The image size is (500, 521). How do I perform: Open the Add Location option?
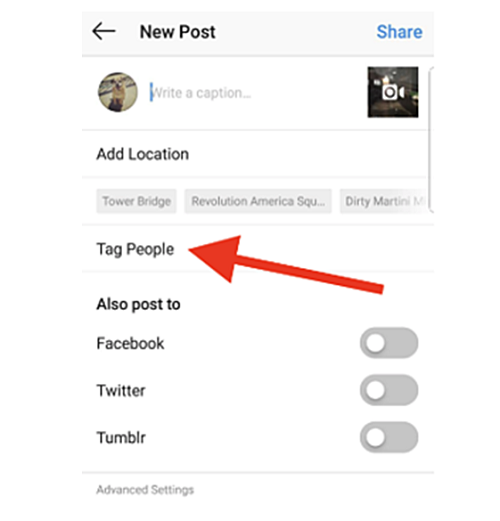tap(255, 154)
